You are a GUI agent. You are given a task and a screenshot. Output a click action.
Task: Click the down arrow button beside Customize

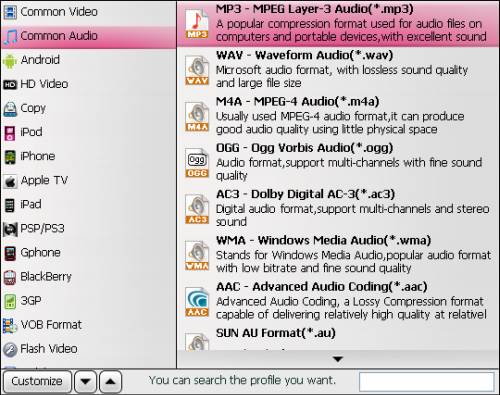coord(86,381)
